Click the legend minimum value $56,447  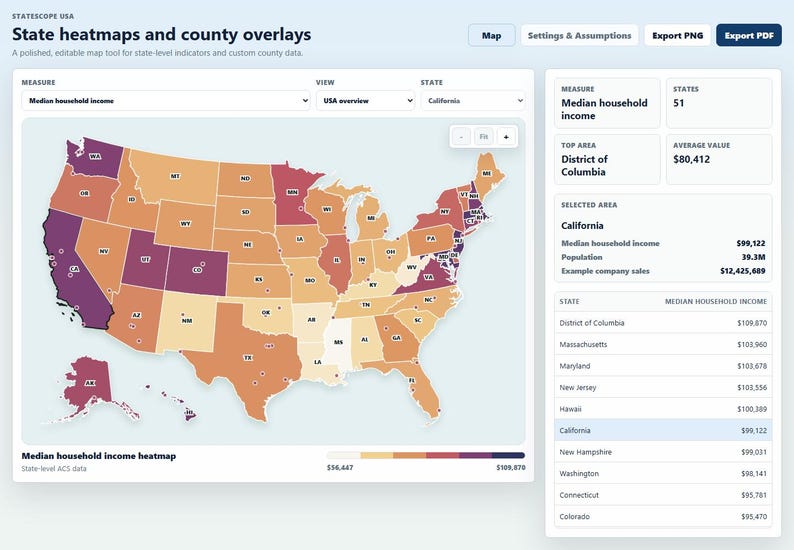[x=340, y=467]
